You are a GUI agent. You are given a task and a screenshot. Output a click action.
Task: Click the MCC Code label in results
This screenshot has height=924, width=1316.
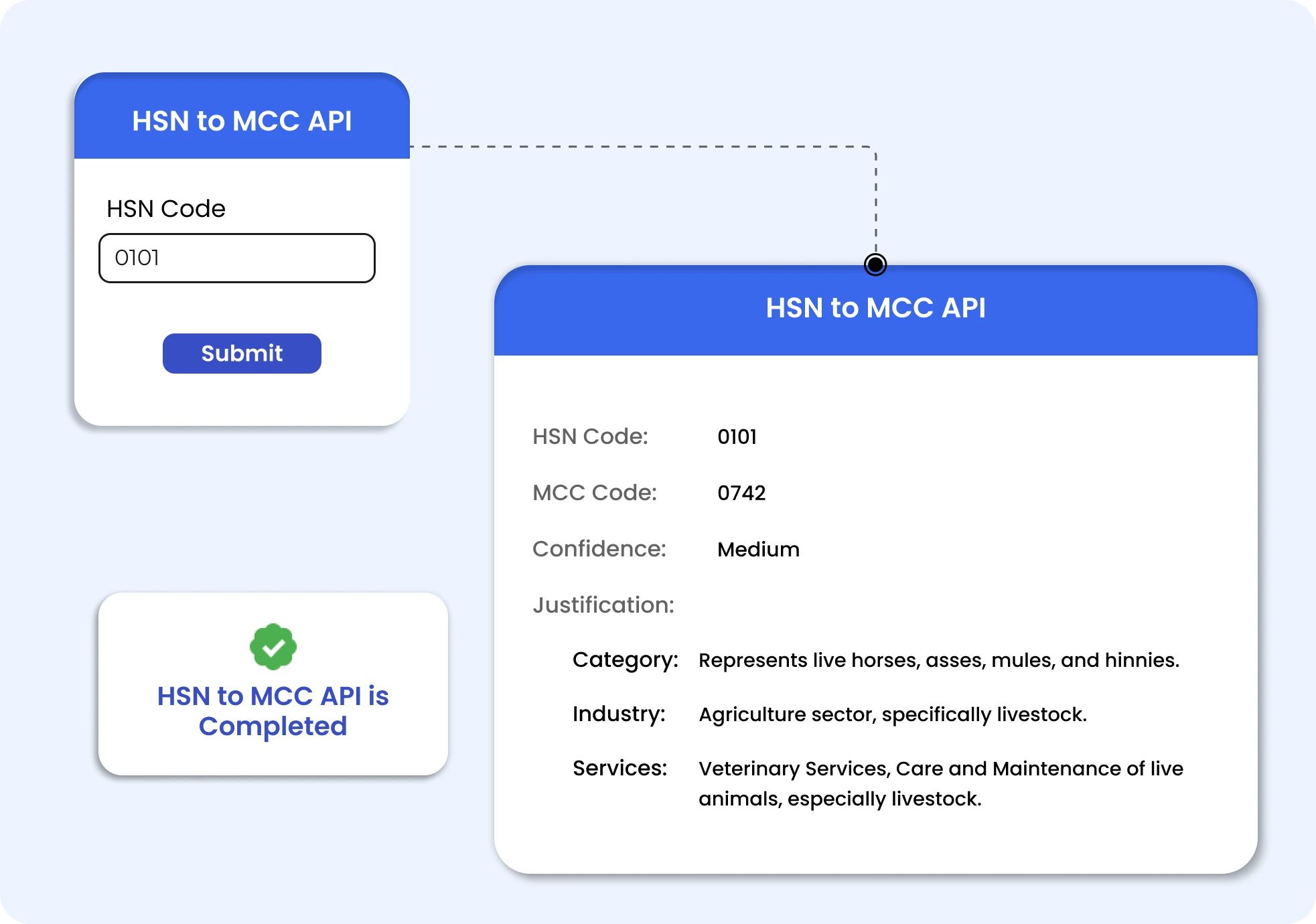click(595, 493)
